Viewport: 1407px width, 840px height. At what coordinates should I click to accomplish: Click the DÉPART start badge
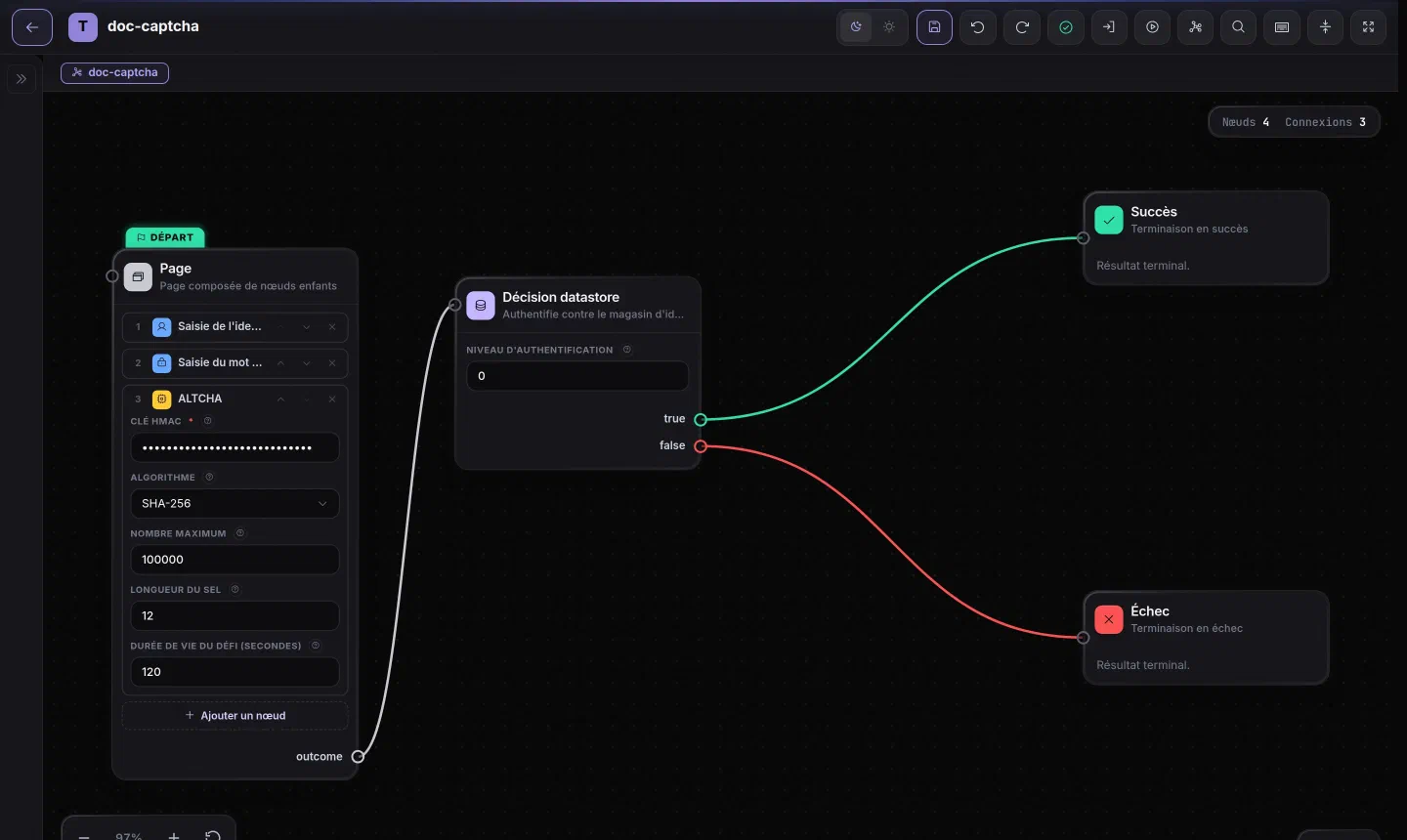coord(165,237)
